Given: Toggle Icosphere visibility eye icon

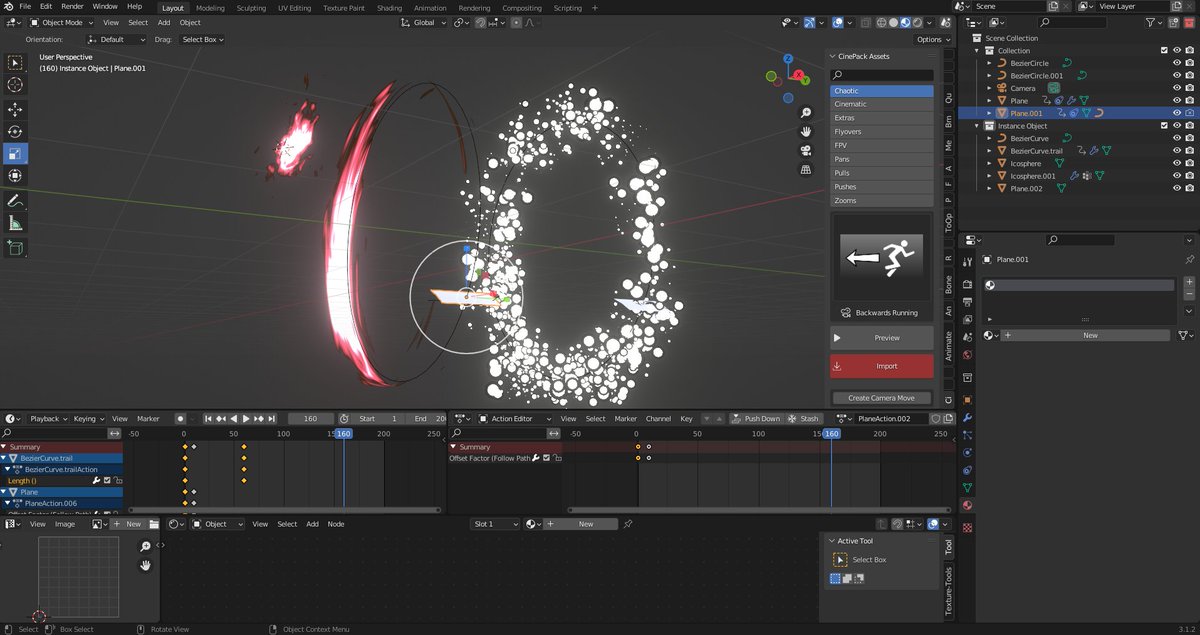Looking at the screenshot, I should pos(1177,163).
